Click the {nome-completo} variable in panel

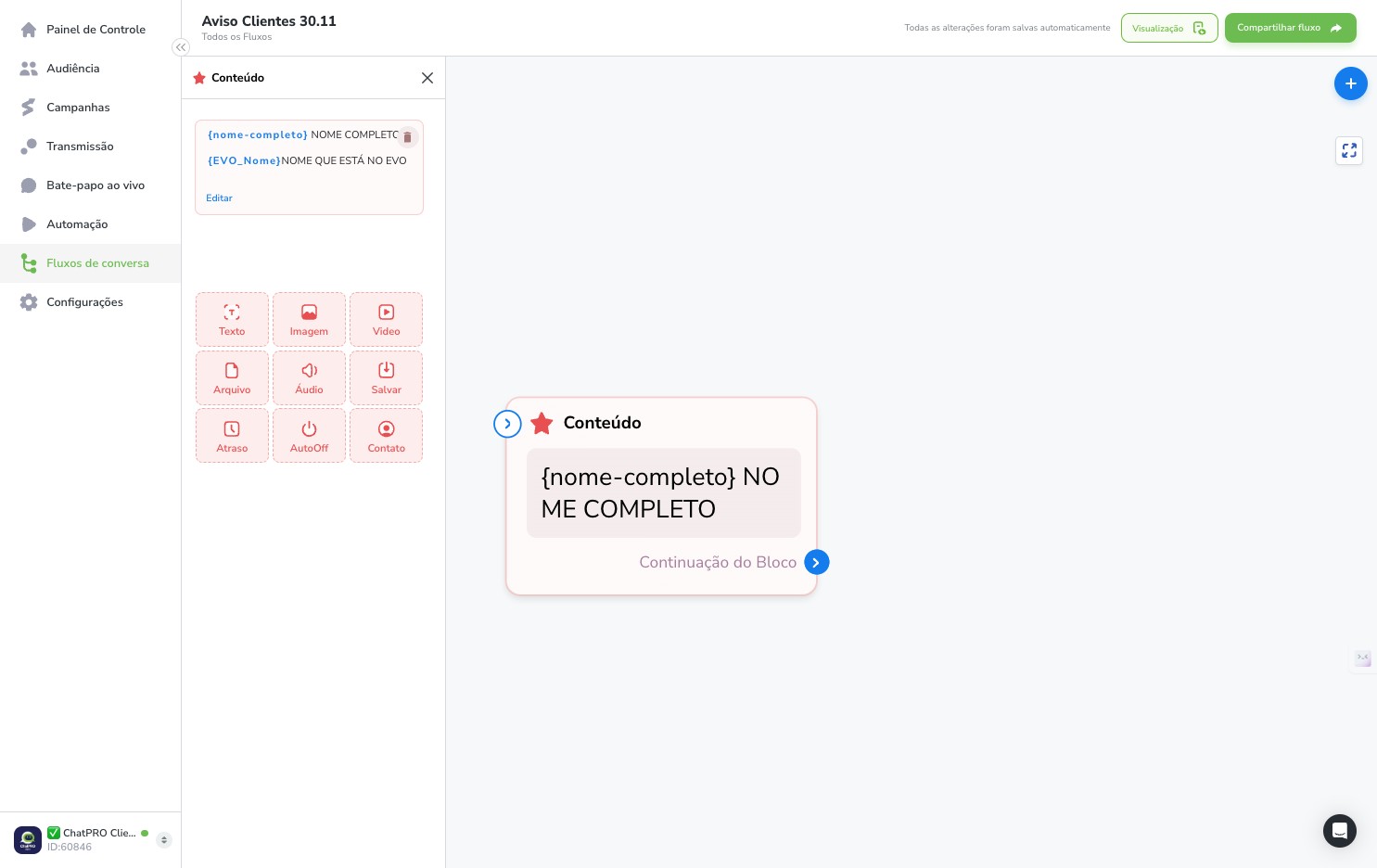coord(258,134)
